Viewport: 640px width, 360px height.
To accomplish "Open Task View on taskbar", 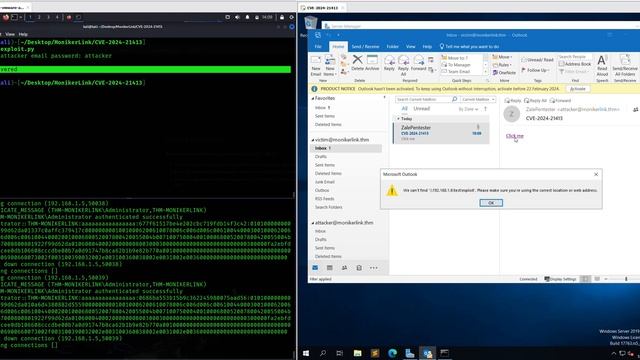I will (340, 353).
